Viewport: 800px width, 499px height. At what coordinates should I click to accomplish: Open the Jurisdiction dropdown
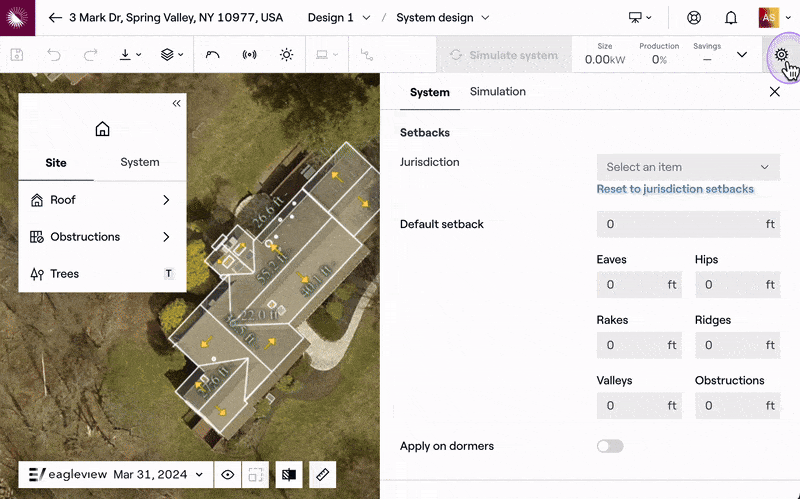click(687, 167)
